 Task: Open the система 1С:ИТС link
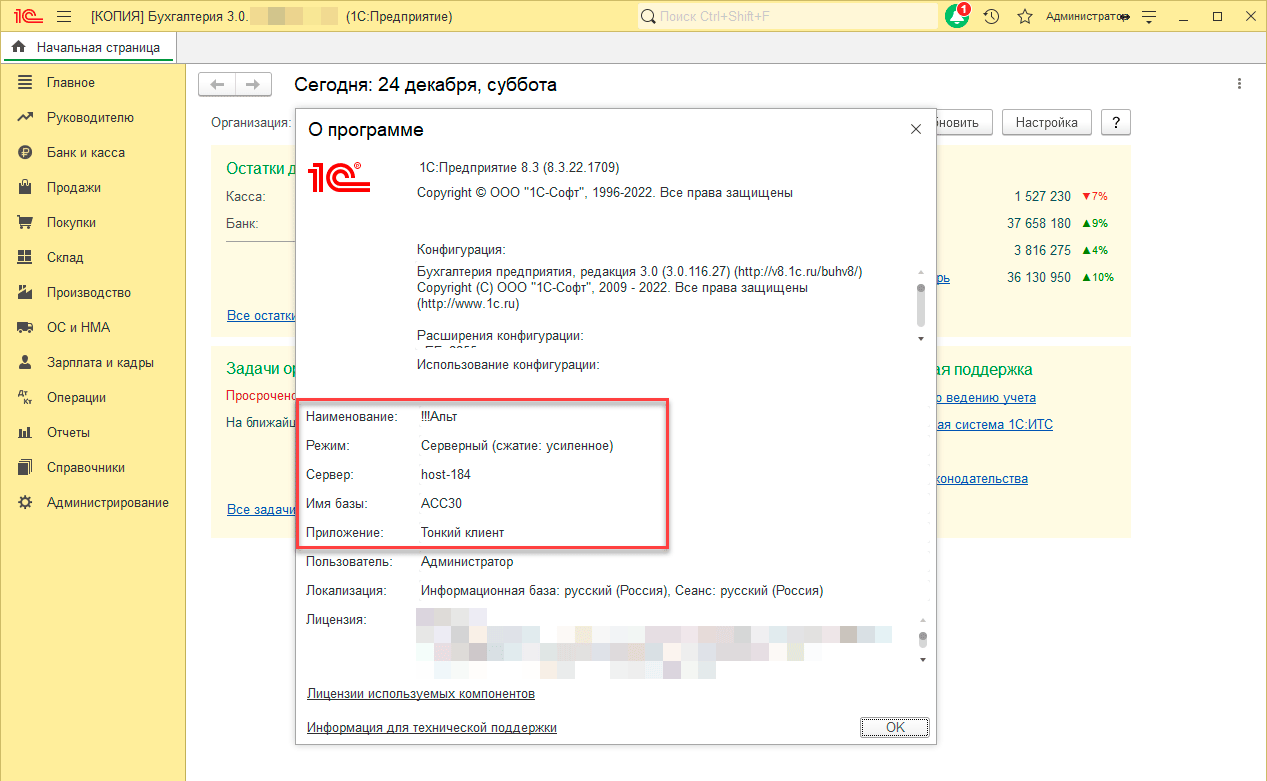[993, 425]
